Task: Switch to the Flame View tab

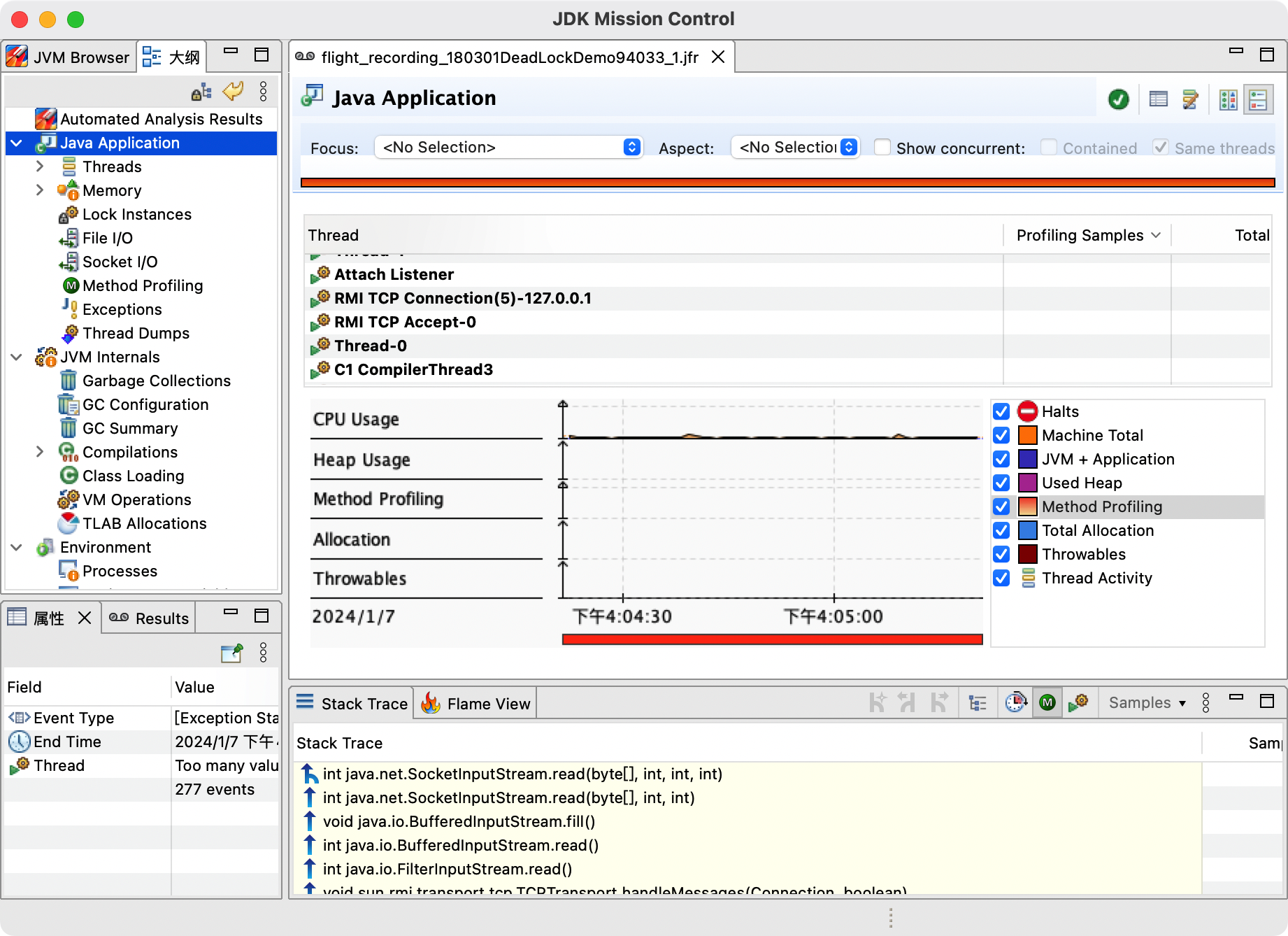Action: [475, 704]
